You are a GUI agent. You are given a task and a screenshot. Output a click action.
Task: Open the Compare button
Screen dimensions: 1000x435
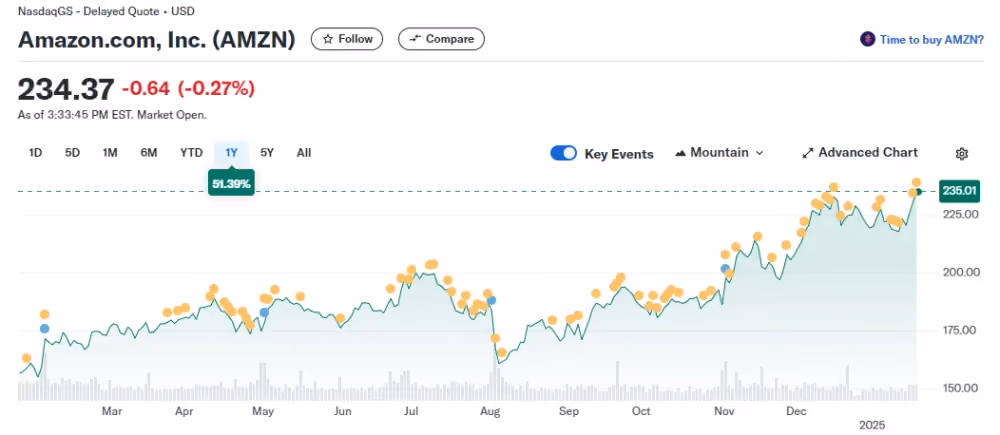441,39
